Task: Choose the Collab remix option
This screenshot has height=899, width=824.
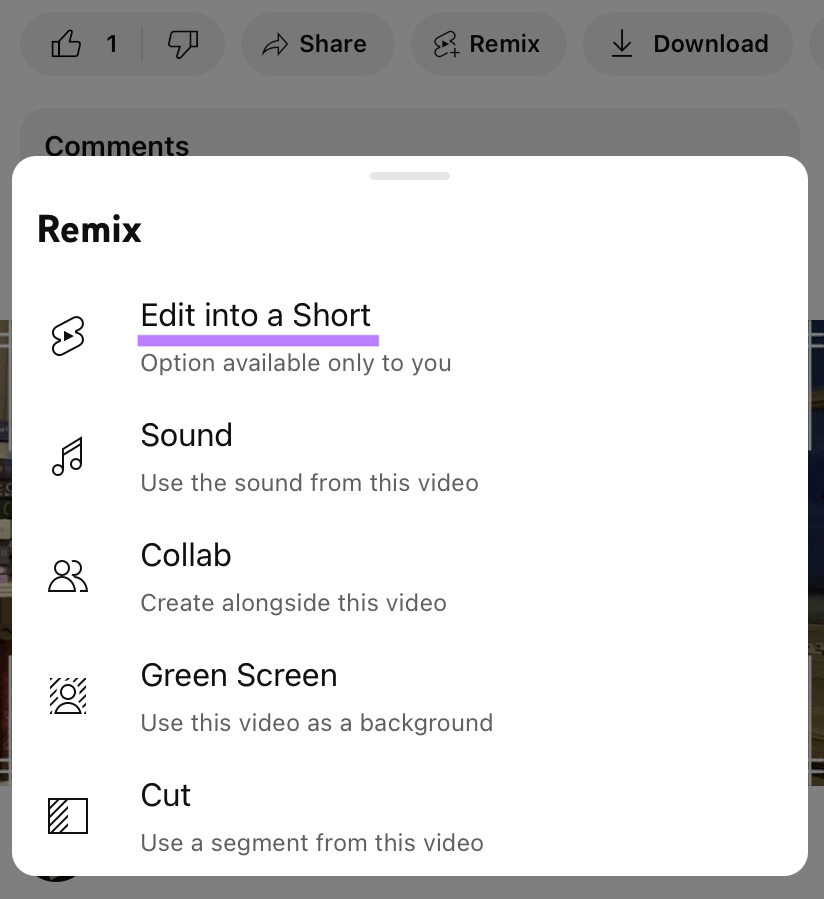Action: click(409, 577)
